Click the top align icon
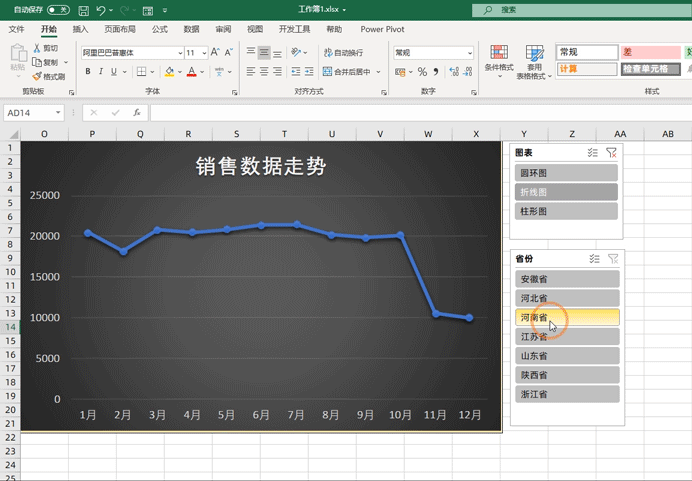The width and height of the screenshot is (692, 481). pyautogui.click(x=251, y=53)
